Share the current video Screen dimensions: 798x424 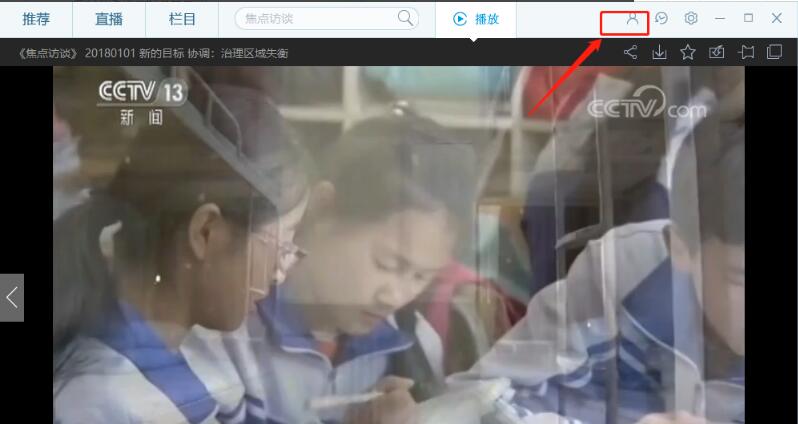(x=630, y=52)
